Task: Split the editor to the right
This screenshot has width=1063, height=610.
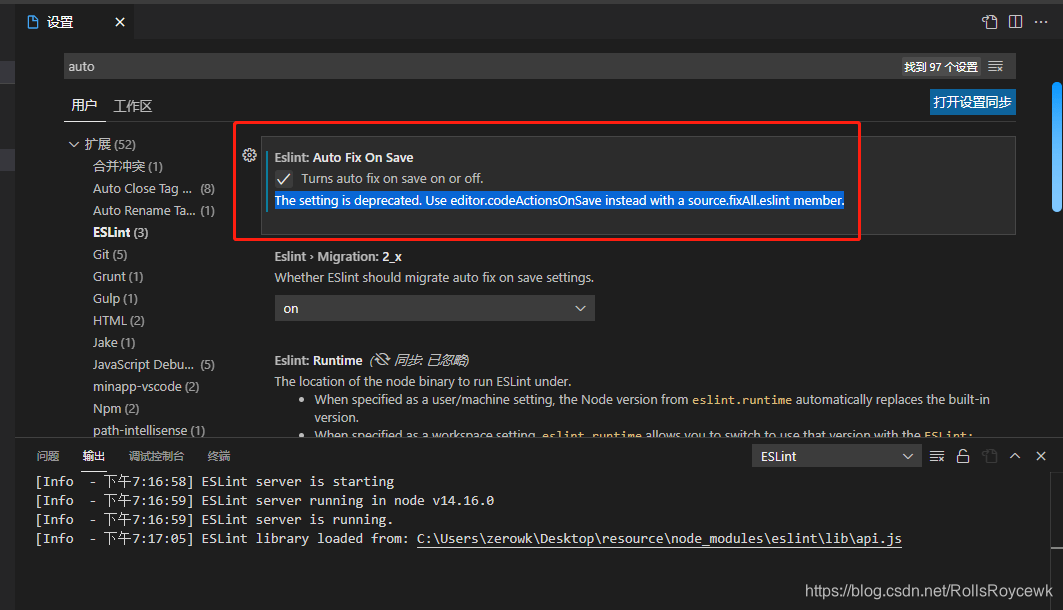Action: pyautogui.click(x=1016, y=22)
